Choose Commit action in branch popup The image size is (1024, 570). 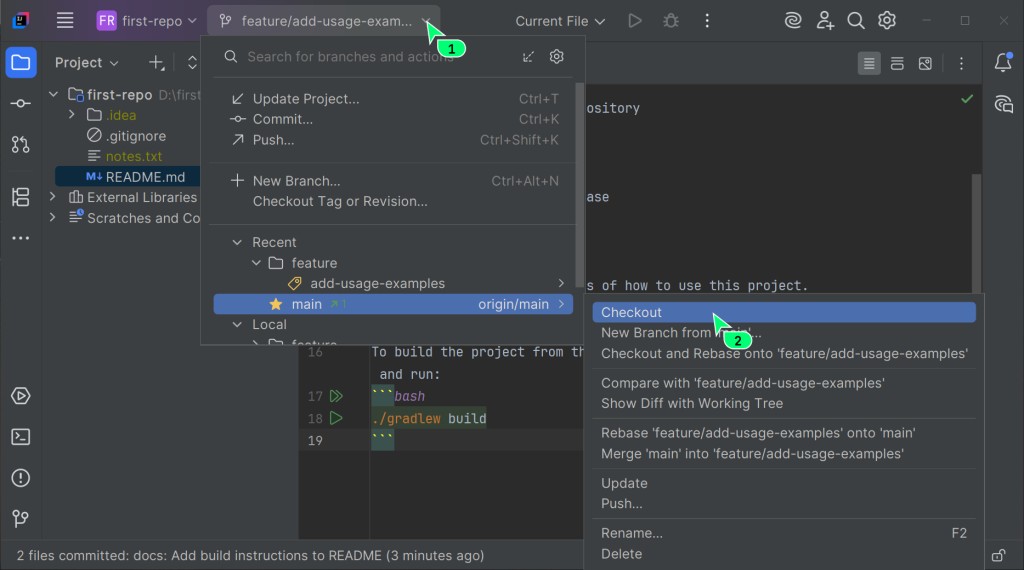(x=394, y=119)
